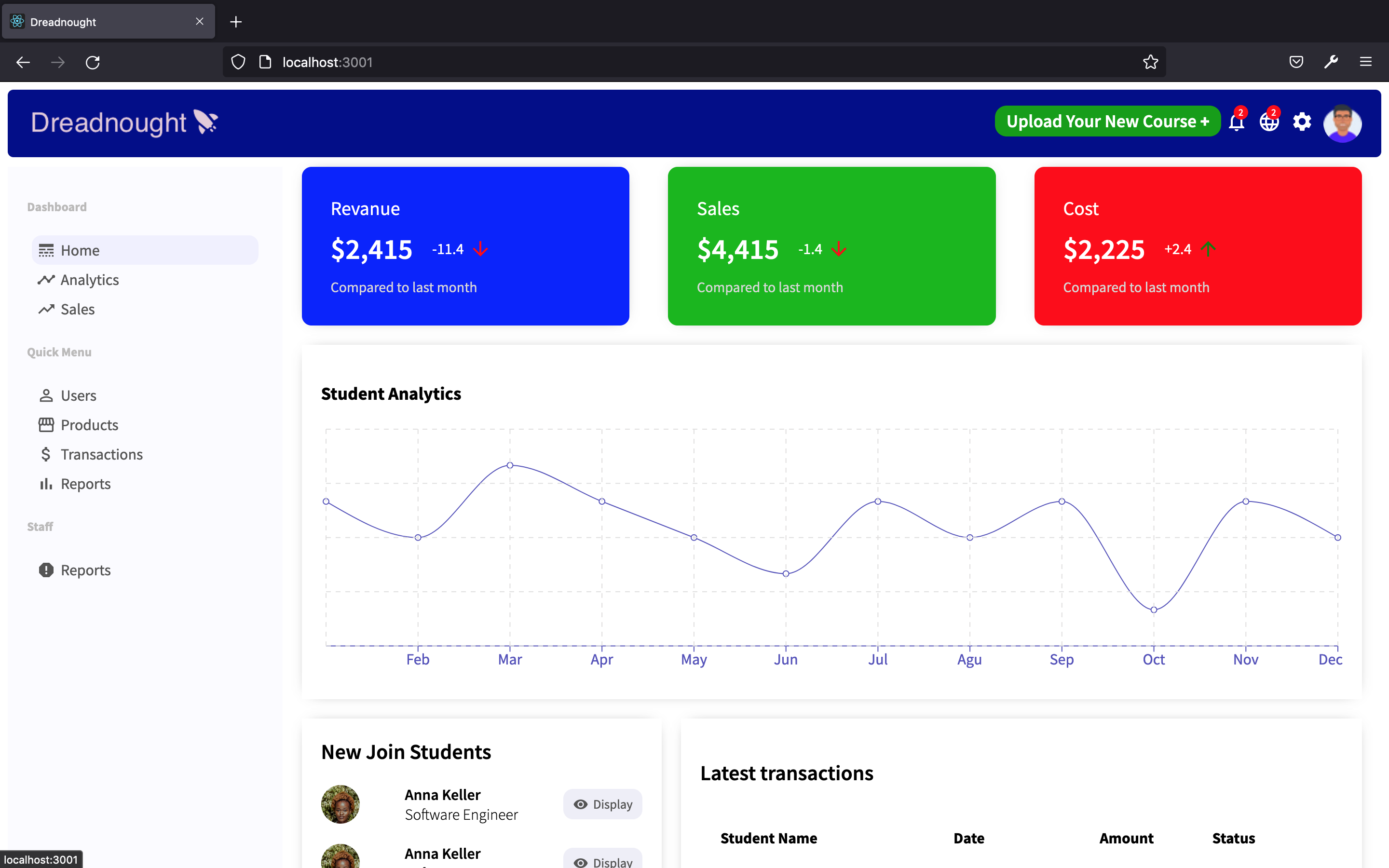Toggle the second Display eye for Anna Keller

[602, 861]
